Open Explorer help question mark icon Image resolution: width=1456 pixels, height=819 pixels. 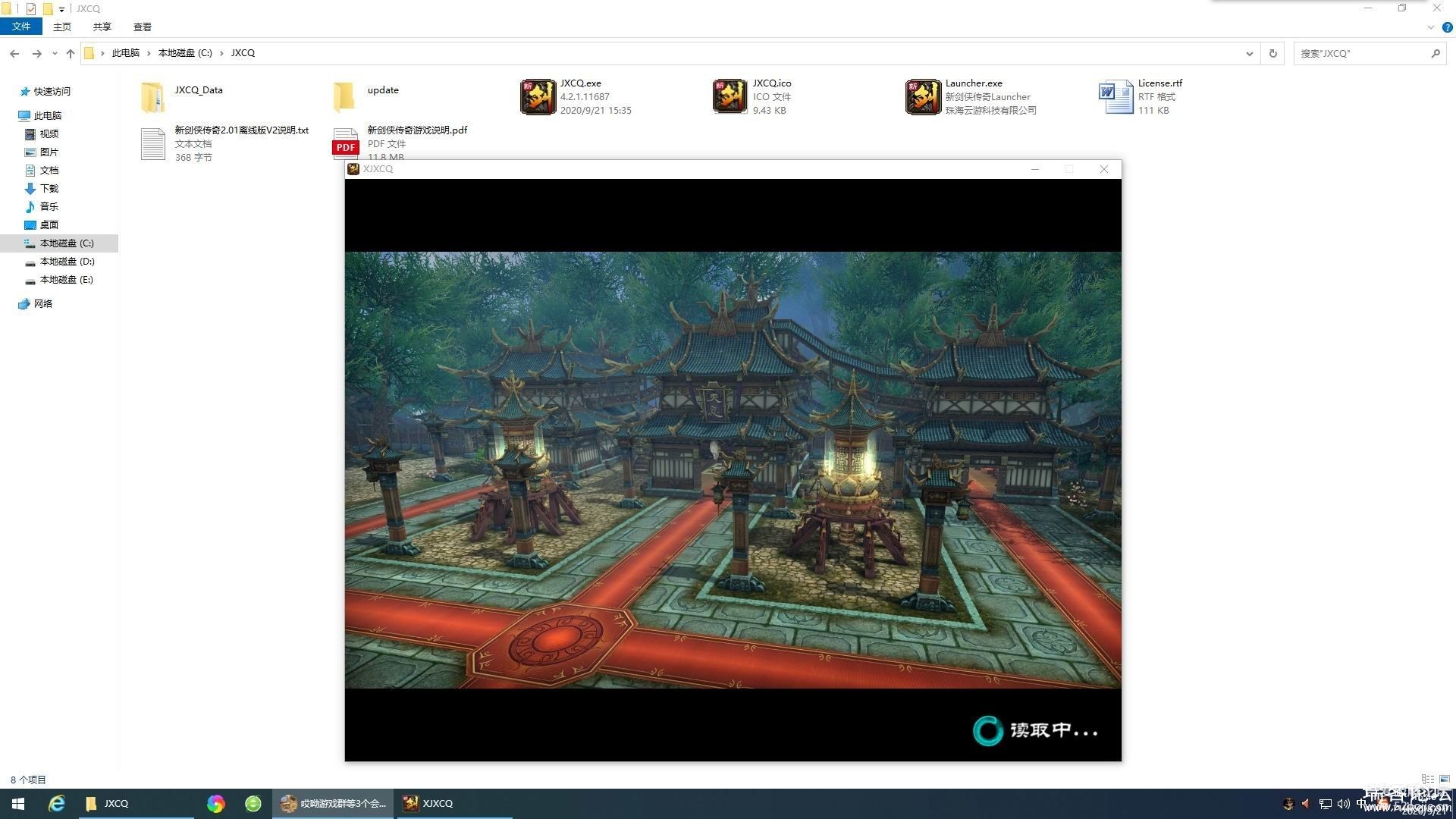tap(1447, 27)
